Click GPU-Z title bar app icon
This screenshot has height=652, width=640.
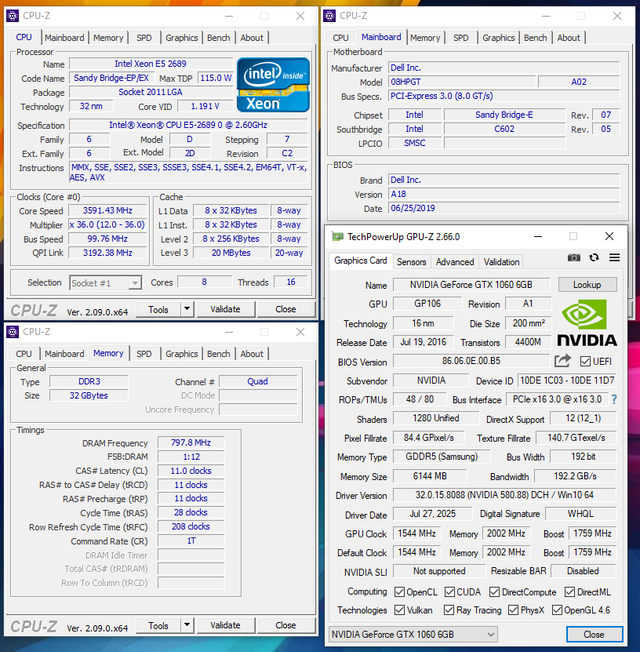(337, 237)
